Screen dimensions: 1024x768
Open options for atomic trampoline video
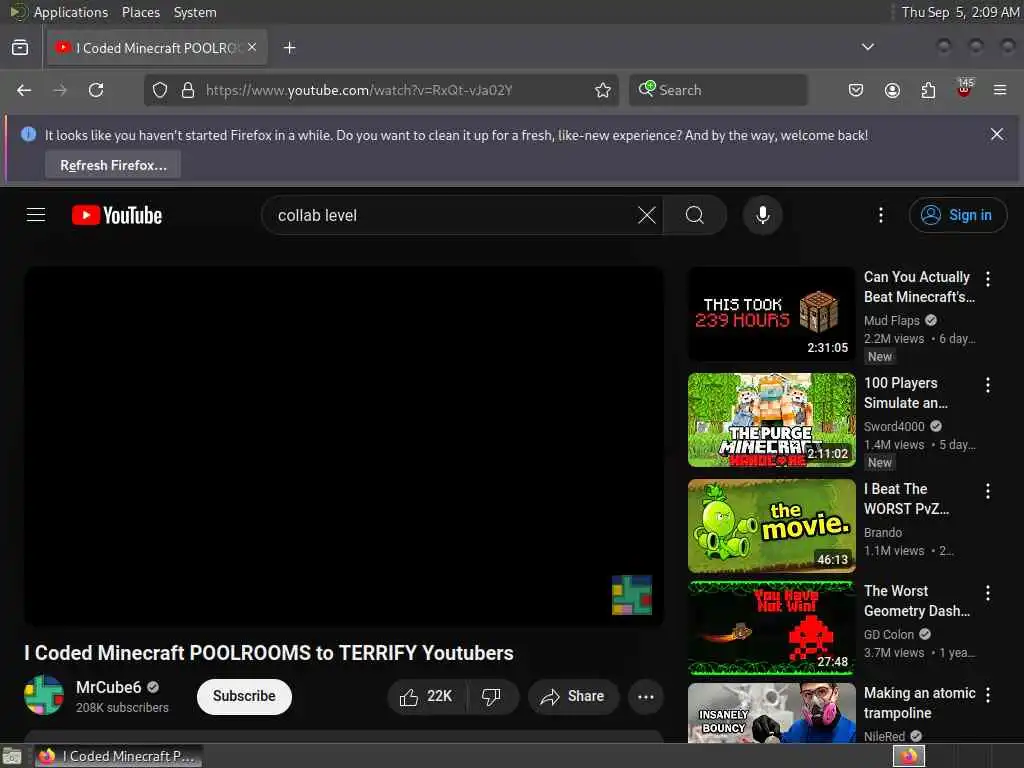click(x=987, y=695)
